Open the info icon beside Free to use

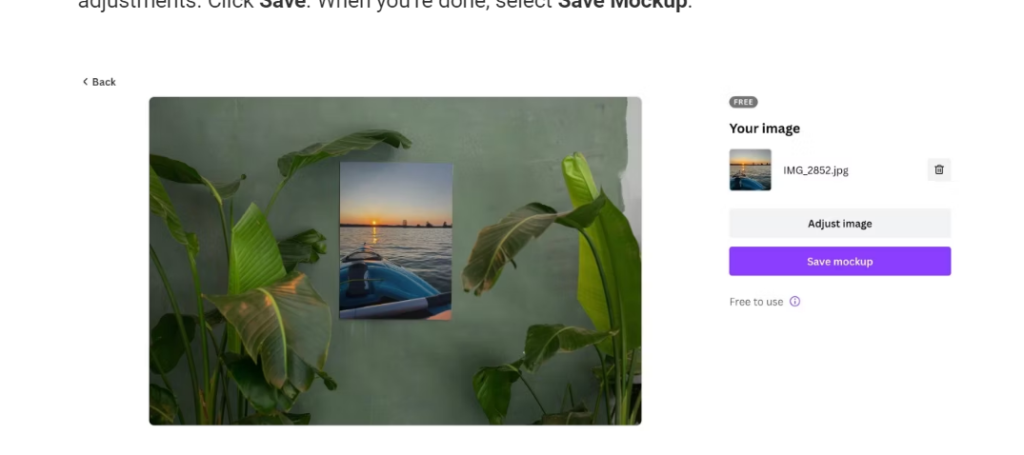click(795, 302)
